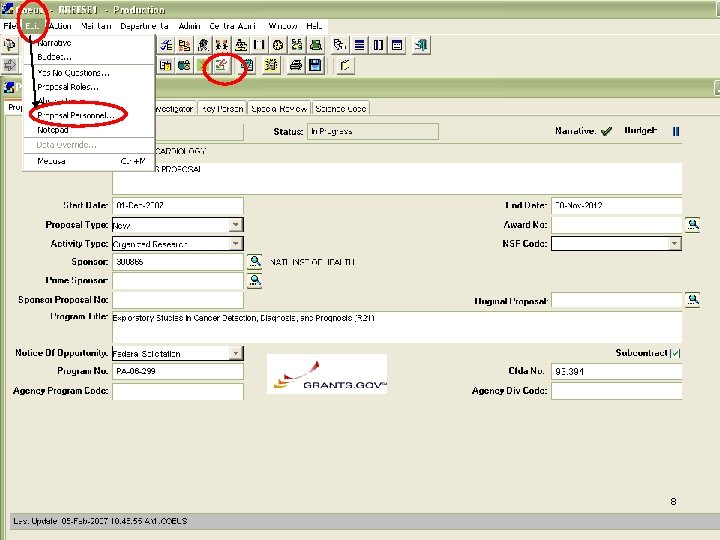Choose Budget... from the Edit menu
This screenshot has height=540, width=720.
pos(89,57)
